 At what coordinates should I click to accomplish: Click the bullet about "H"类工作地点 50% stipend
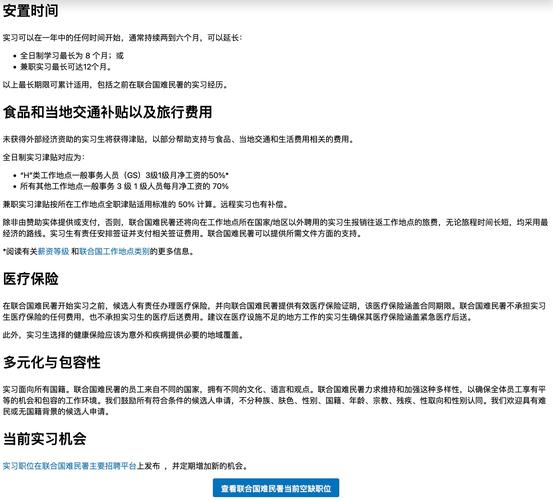click(x=124, y=175)
